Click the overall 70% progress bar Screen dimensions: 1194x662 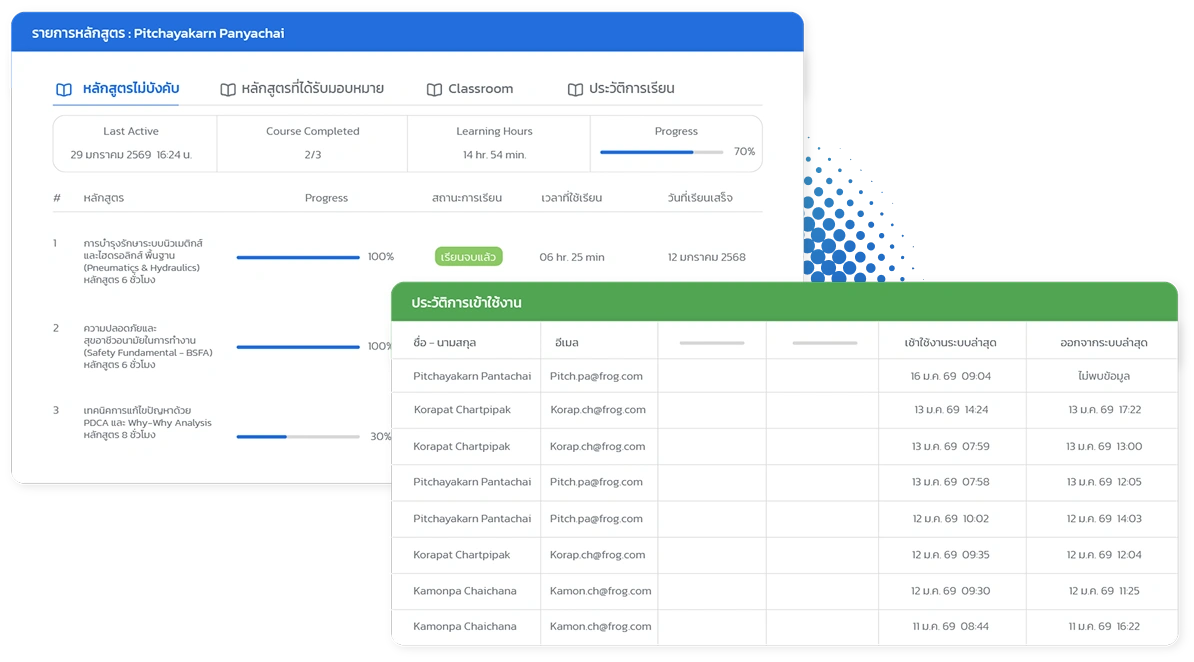pyautogui.click(x=661, y=152)
